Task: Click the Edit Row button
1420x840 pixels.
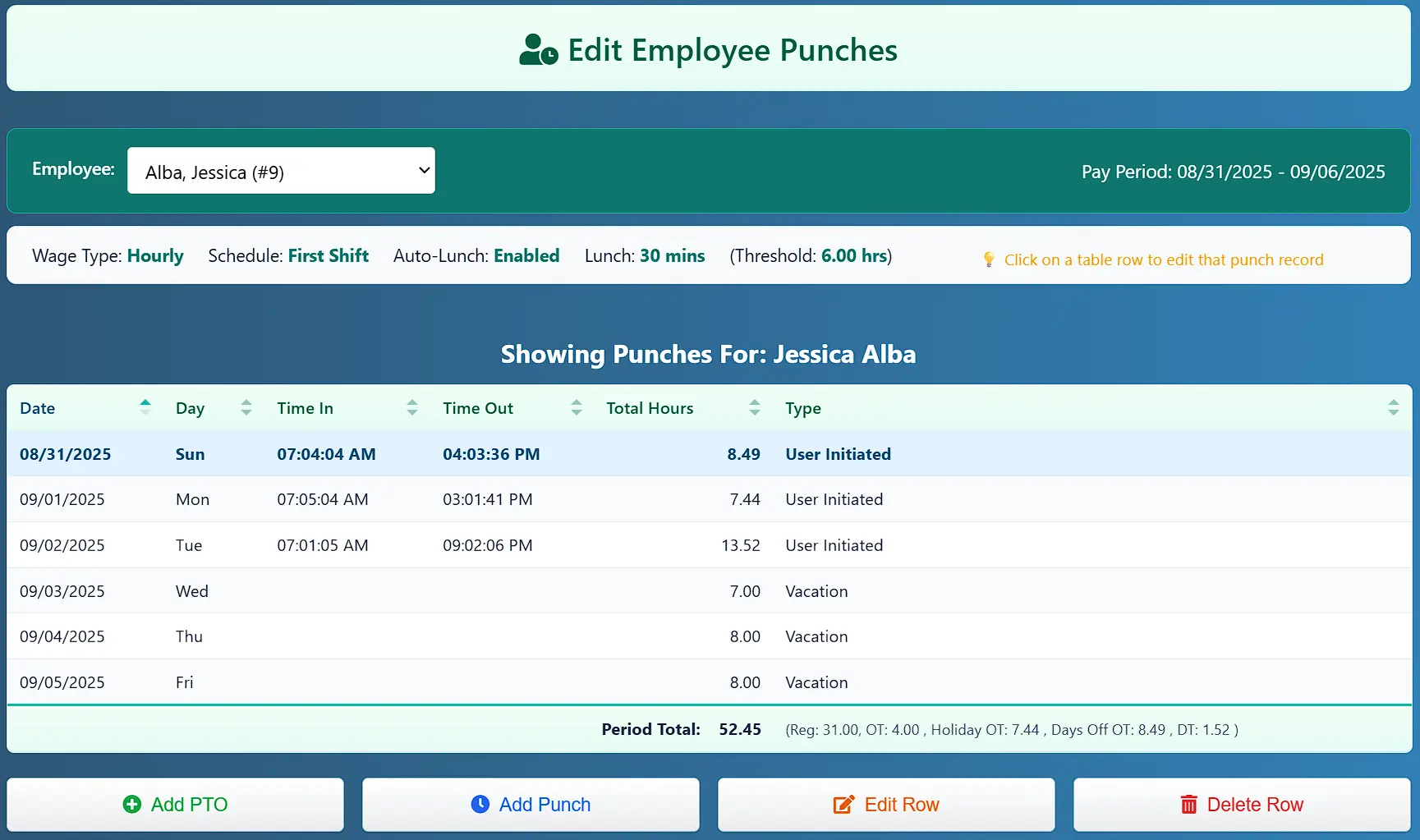Action: pos(885,805)
